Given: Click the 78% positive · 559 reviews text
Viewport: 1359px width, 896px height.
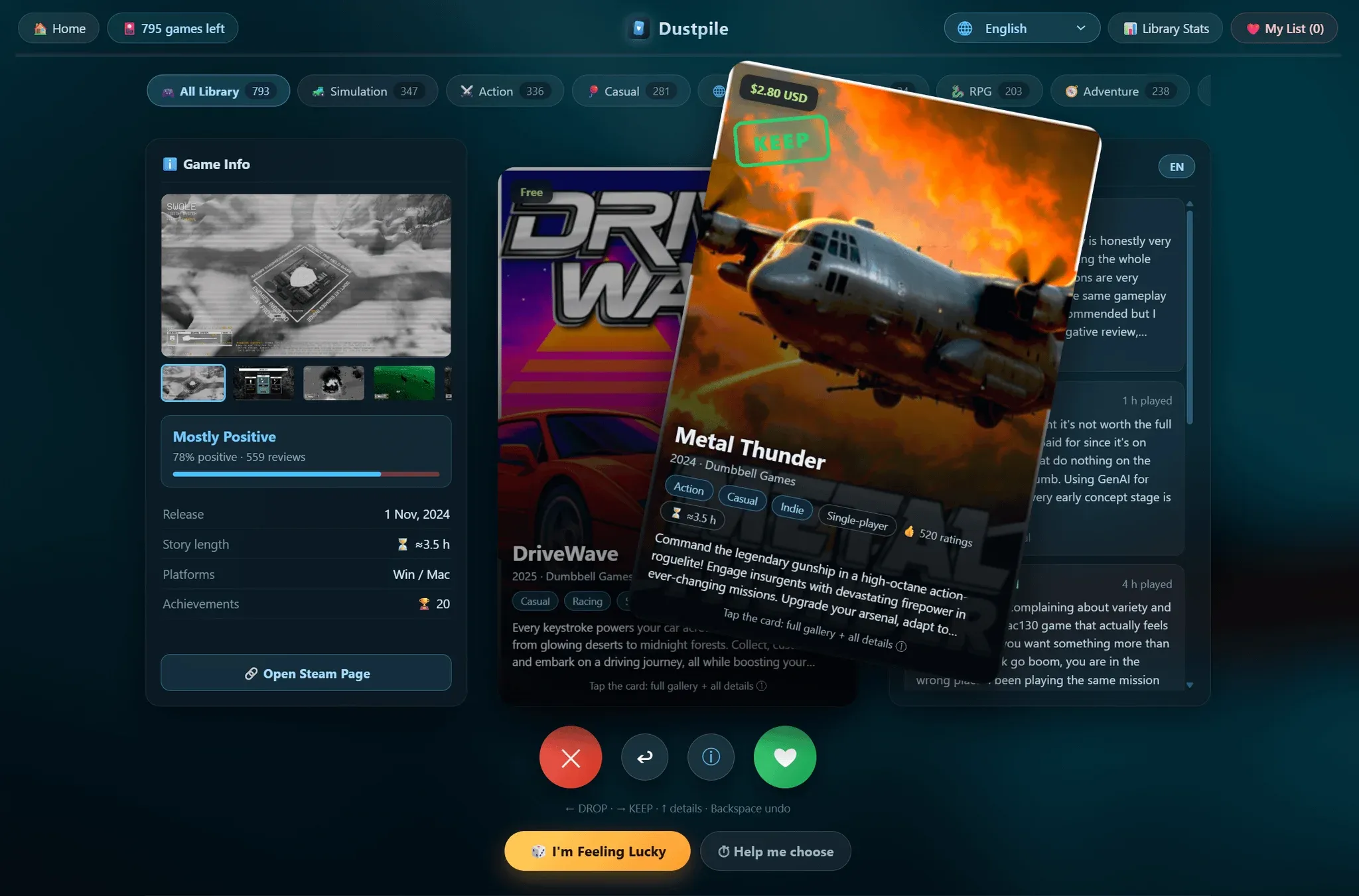Looking at the screenshot, I should [239, 457].
